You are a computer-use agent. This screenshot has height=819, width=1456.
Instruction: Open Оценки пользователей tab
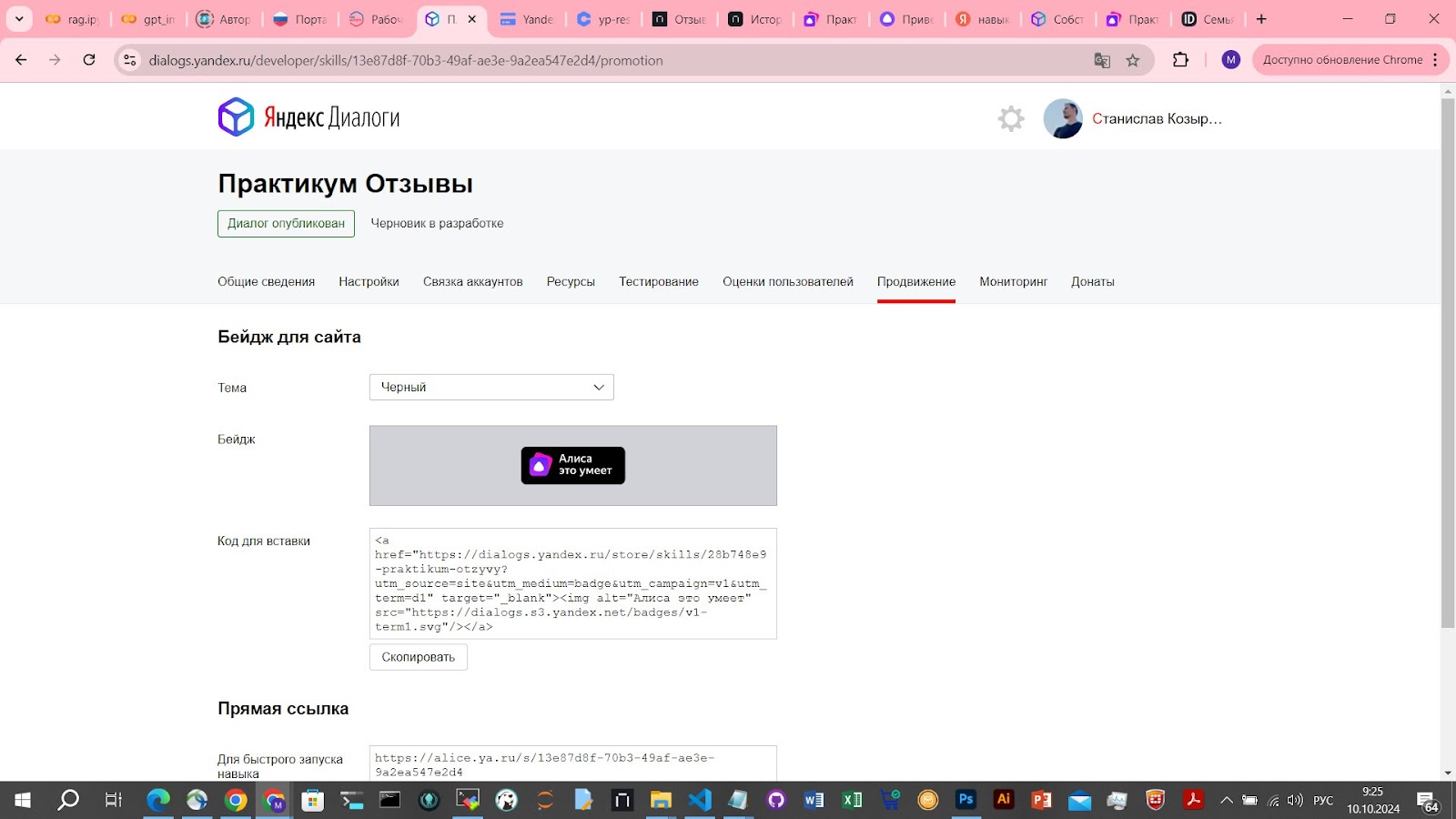coord(788,281)
